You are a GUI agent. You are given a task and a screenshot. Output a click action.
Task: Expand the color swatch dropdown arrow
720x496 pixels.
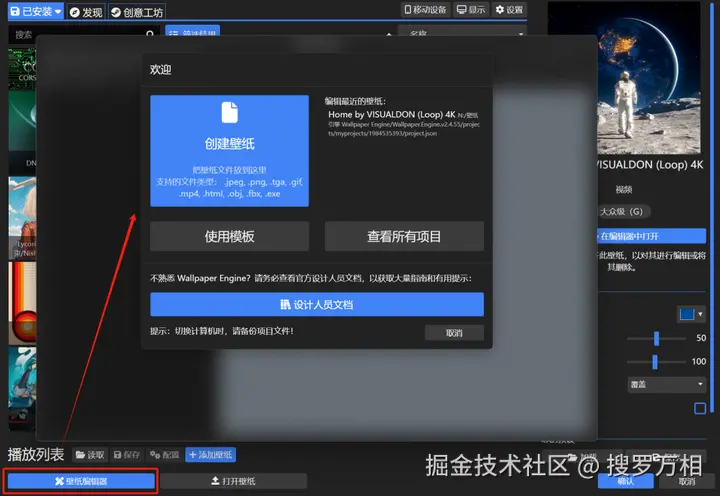[700, 314]
